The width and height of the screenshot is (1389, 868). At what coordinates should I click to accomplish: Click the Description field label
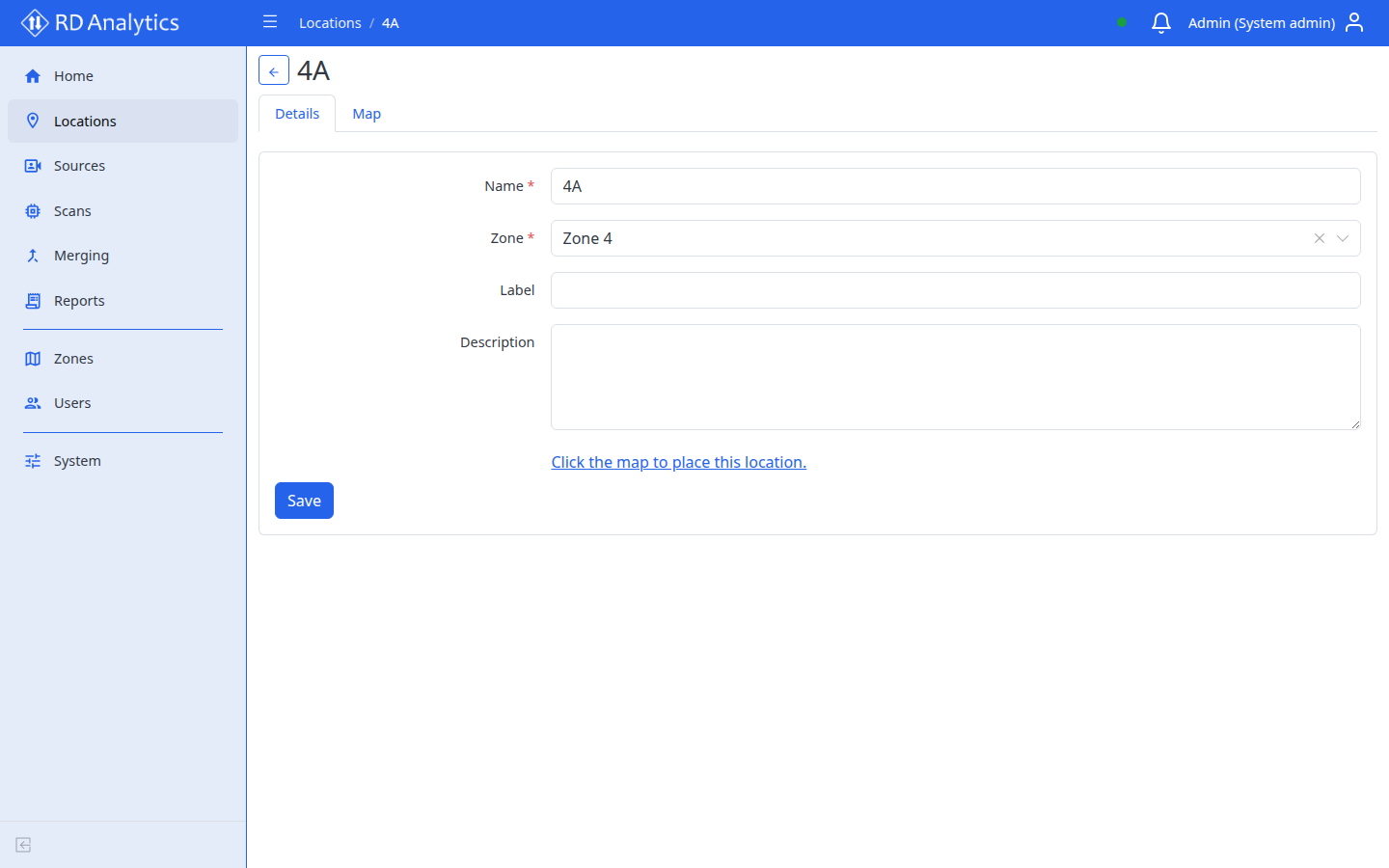pyautogui.click(x=497, y=342)
